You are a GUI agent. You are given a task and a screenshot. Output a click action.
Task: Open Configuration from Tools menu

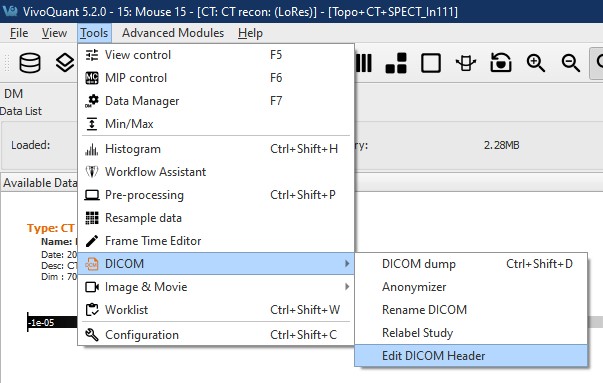click(x=216, y=335)
